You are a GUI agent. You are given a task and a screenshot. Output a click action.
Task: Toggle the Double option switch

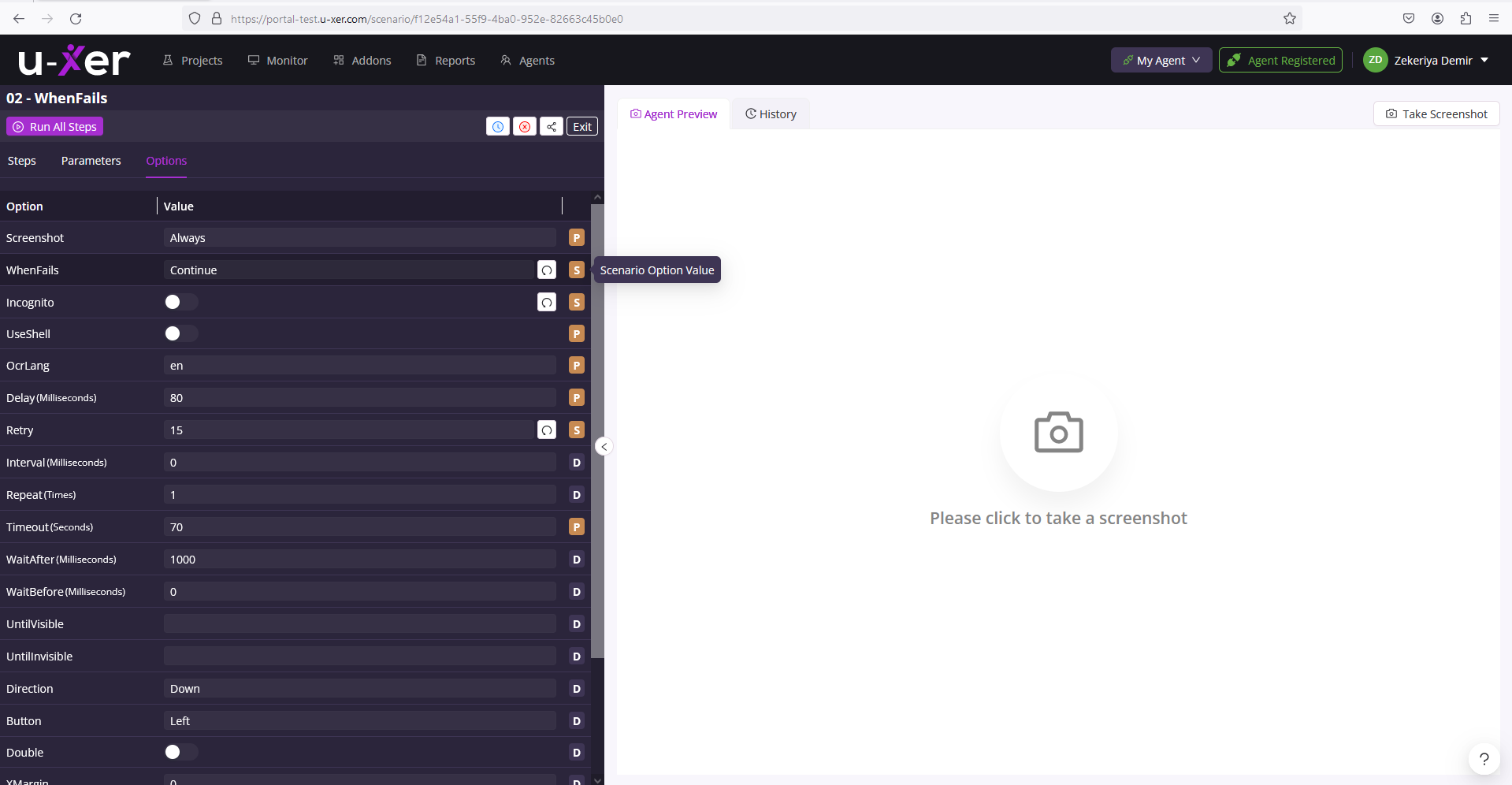tap(181, 753)
